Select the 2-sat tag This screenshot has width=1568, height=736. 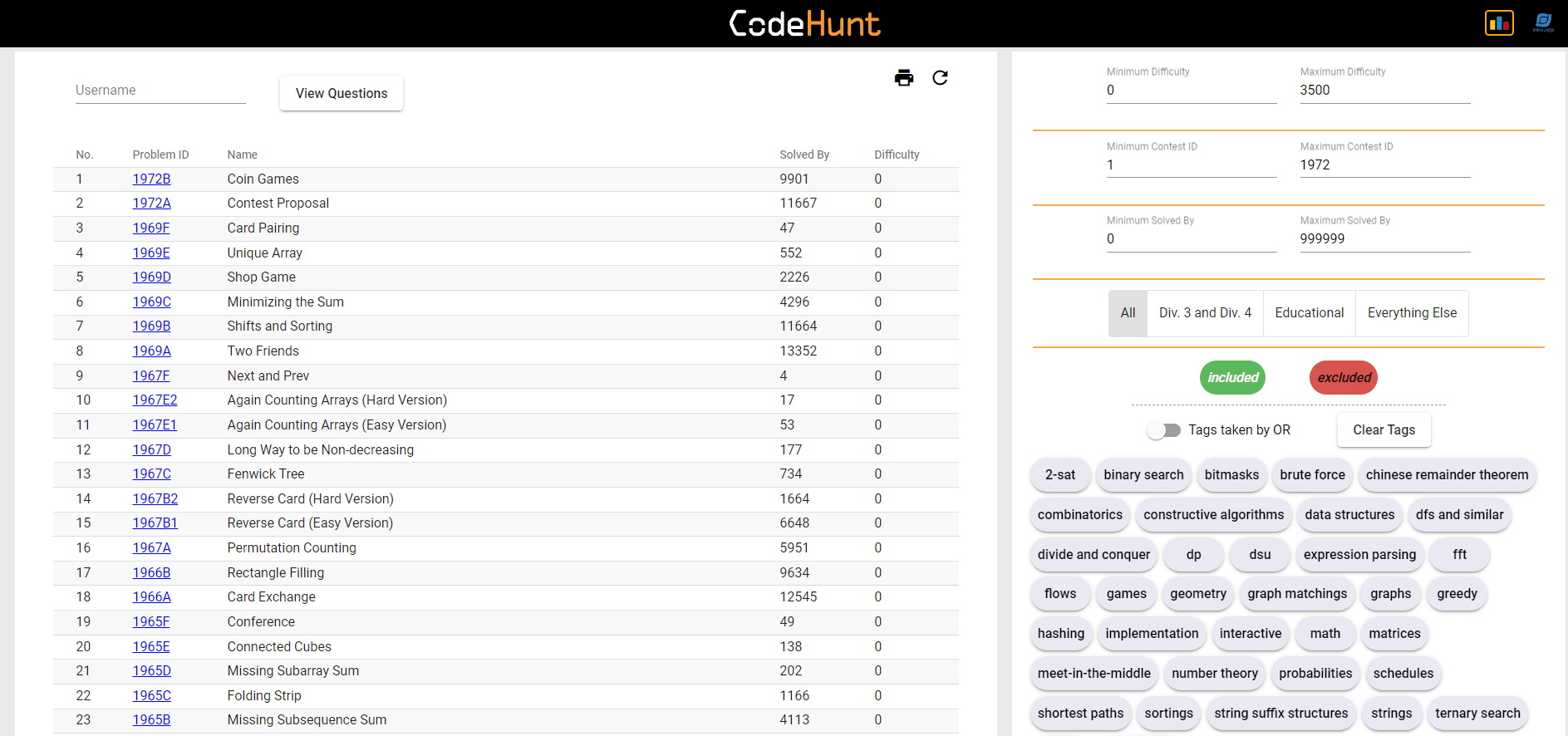point(1059,475)
